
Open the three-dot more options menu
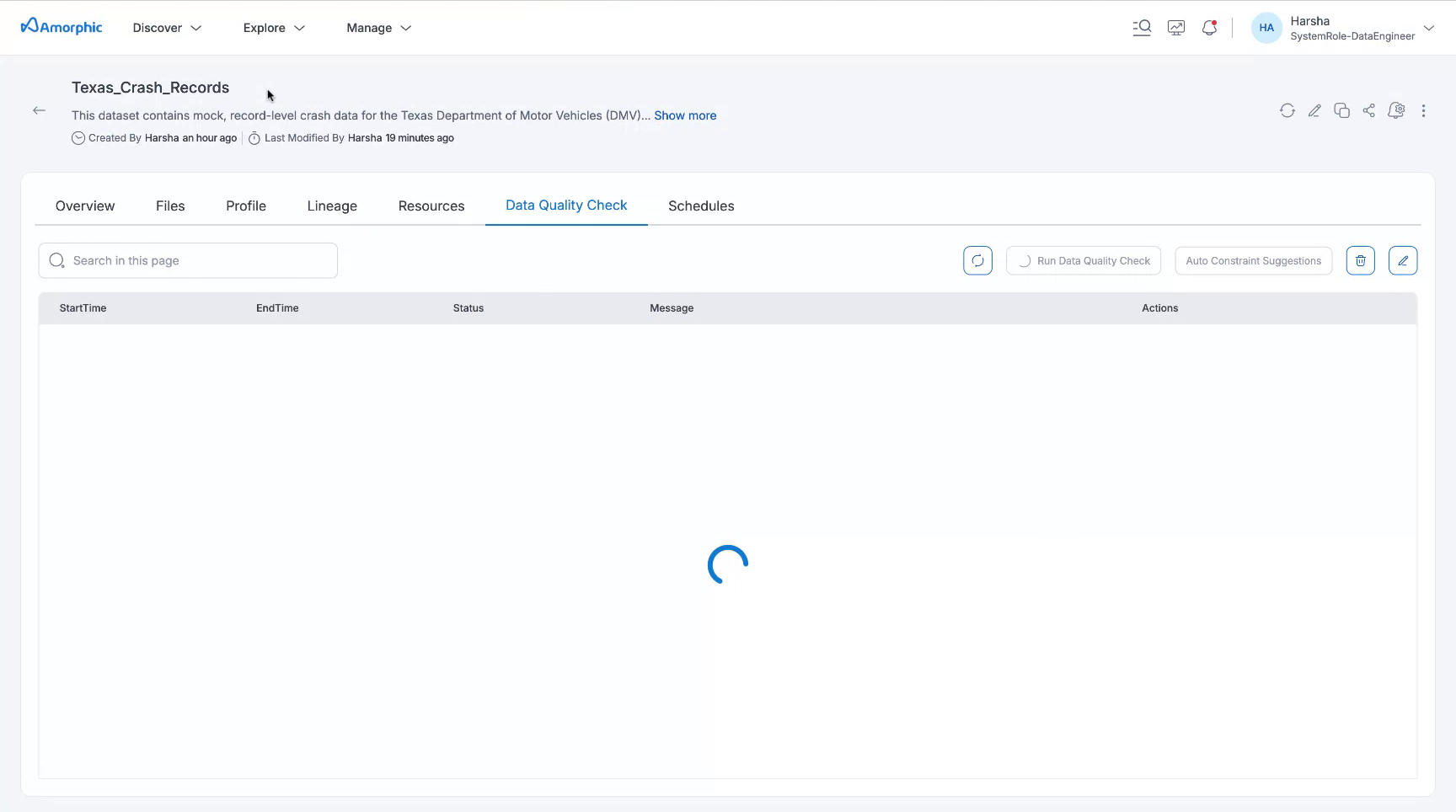point(1423,110)
